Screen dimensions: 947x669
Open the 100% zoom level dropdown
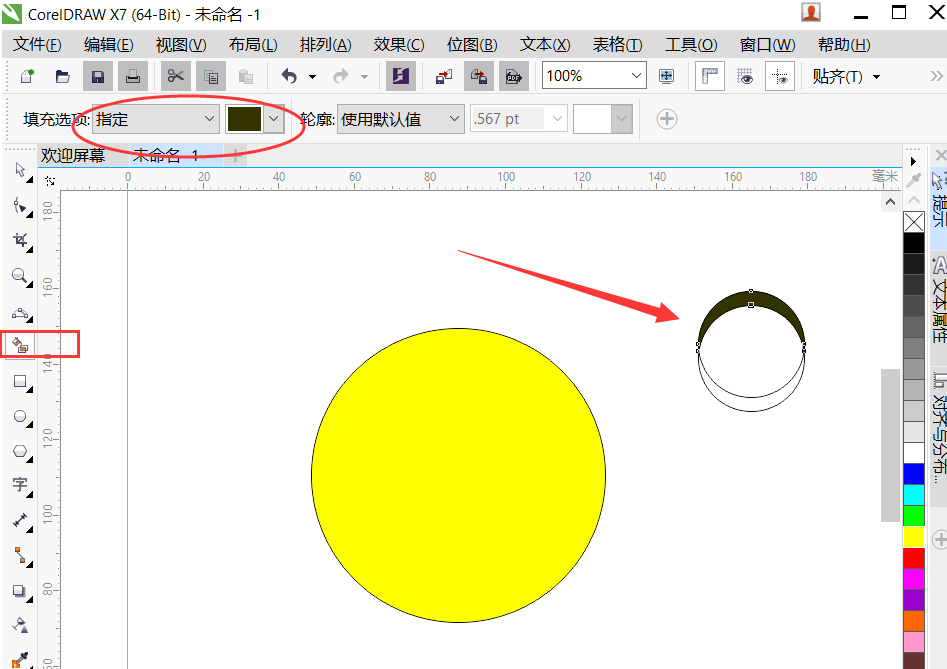pos(637,76)
